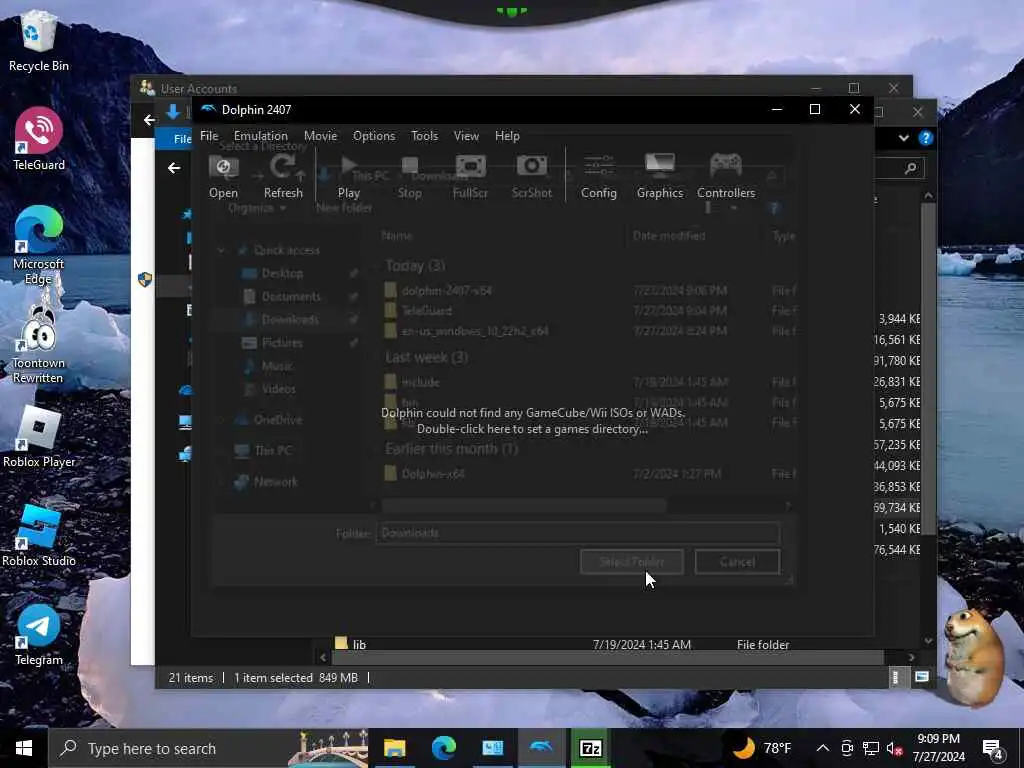Select the Microsoft Edge desktop shortcut
1024x768 pixels.
39,245
